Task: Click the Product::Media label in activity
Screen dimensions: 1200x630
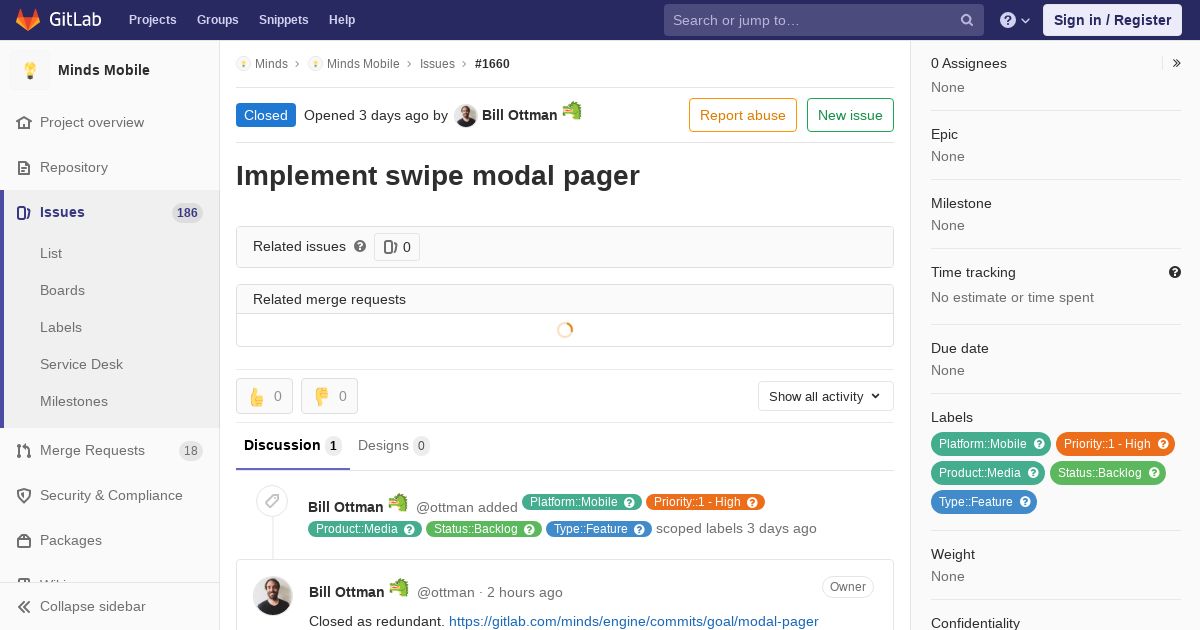Action: click(365, 529)
